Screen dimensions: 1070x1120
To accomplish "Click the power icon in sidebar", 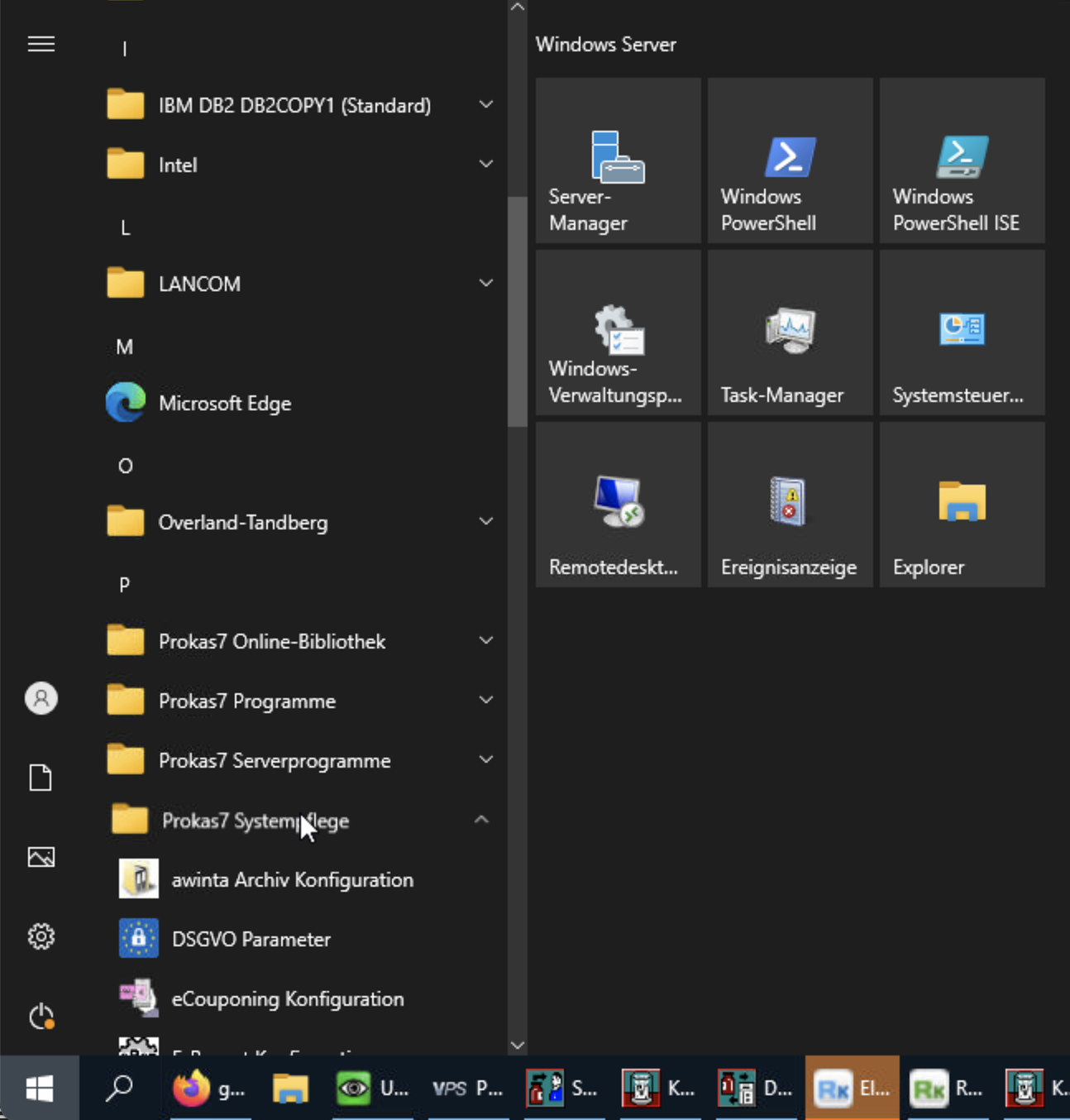I will pyautogui.click(x=41, y=1016).
